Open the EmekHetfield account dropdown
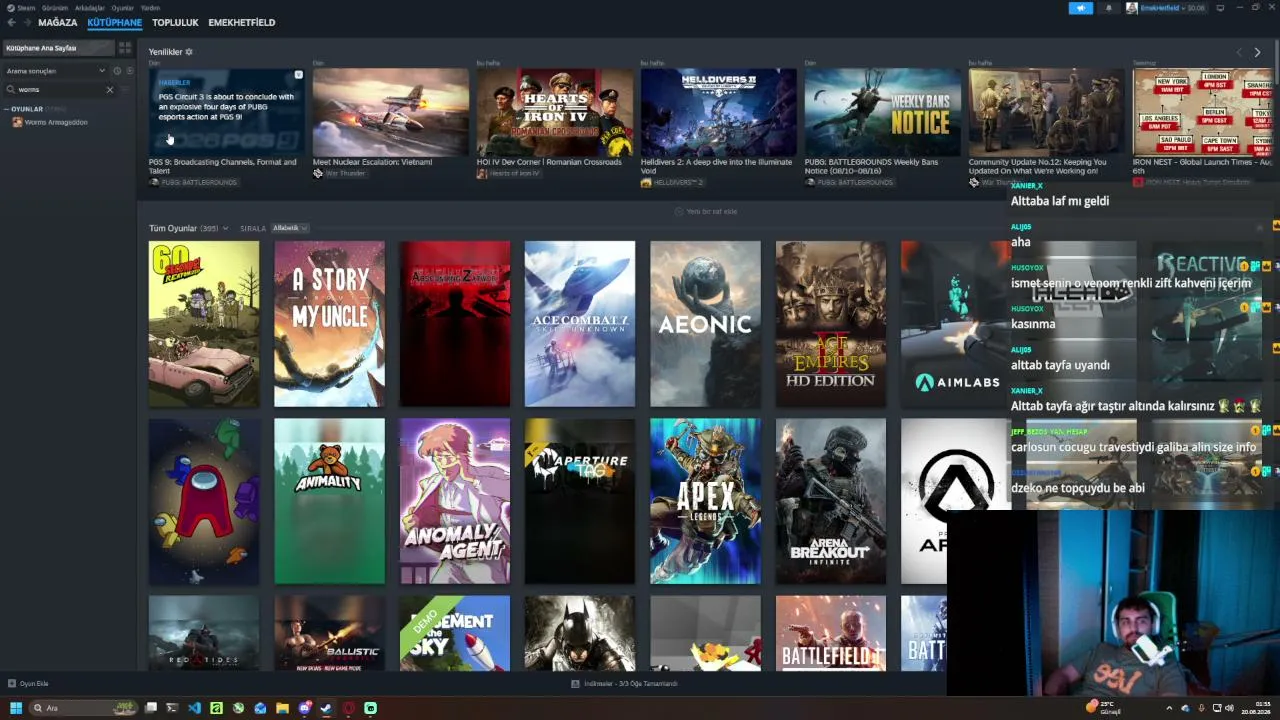The height and width of the screenshot is (720, 1280). 1165,8
